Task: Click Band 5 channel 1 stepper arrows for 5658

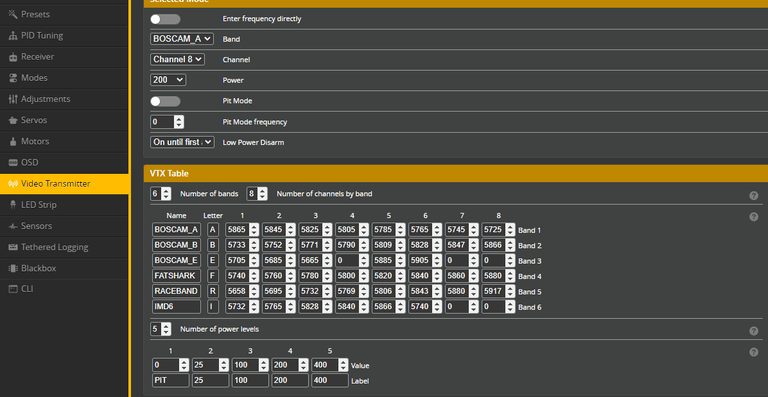Action: [x=254, y=291]
